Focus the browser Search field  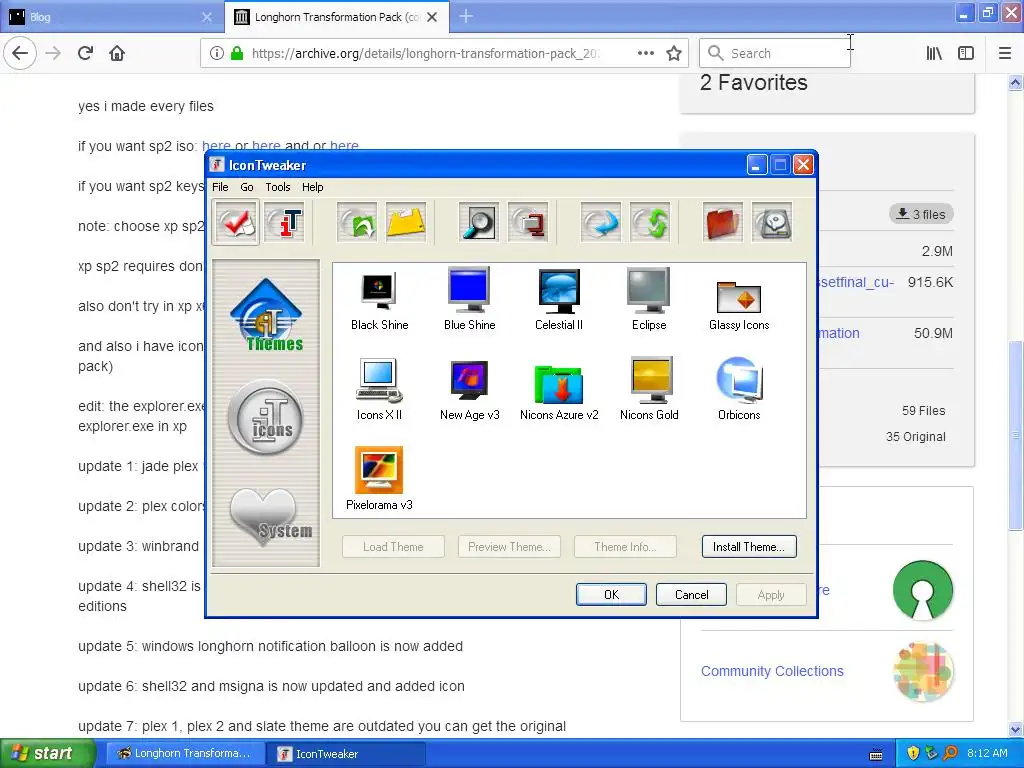[x=775, y=53]
